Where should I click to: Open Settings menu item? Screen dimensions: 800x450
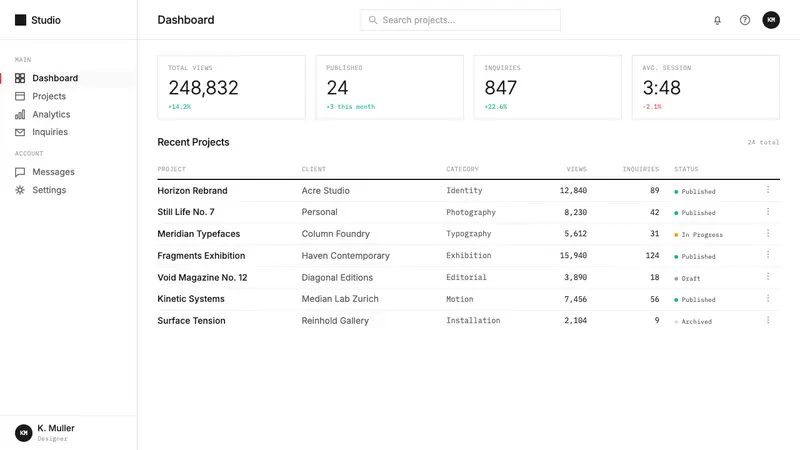pyautogui.click(x=68, y=190)
